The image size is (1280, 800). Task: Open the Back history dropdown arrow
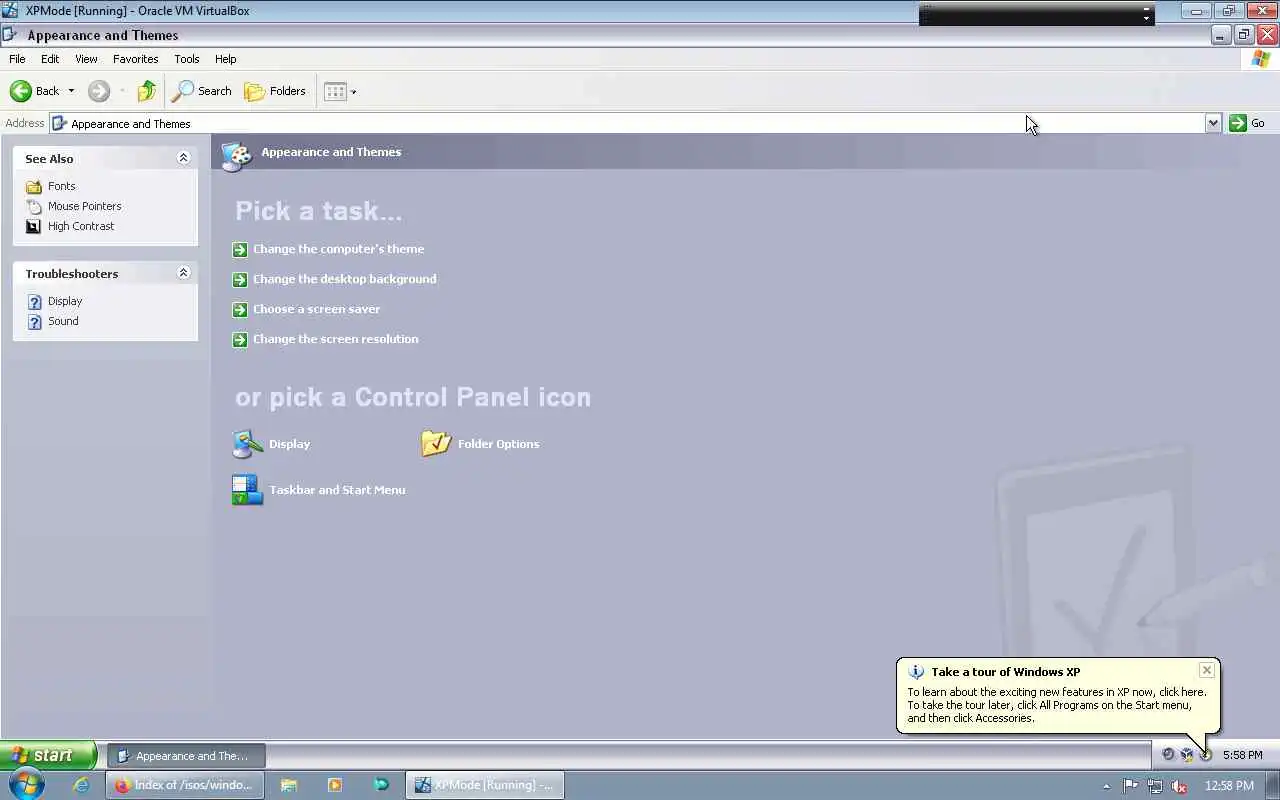coord(71,91)
